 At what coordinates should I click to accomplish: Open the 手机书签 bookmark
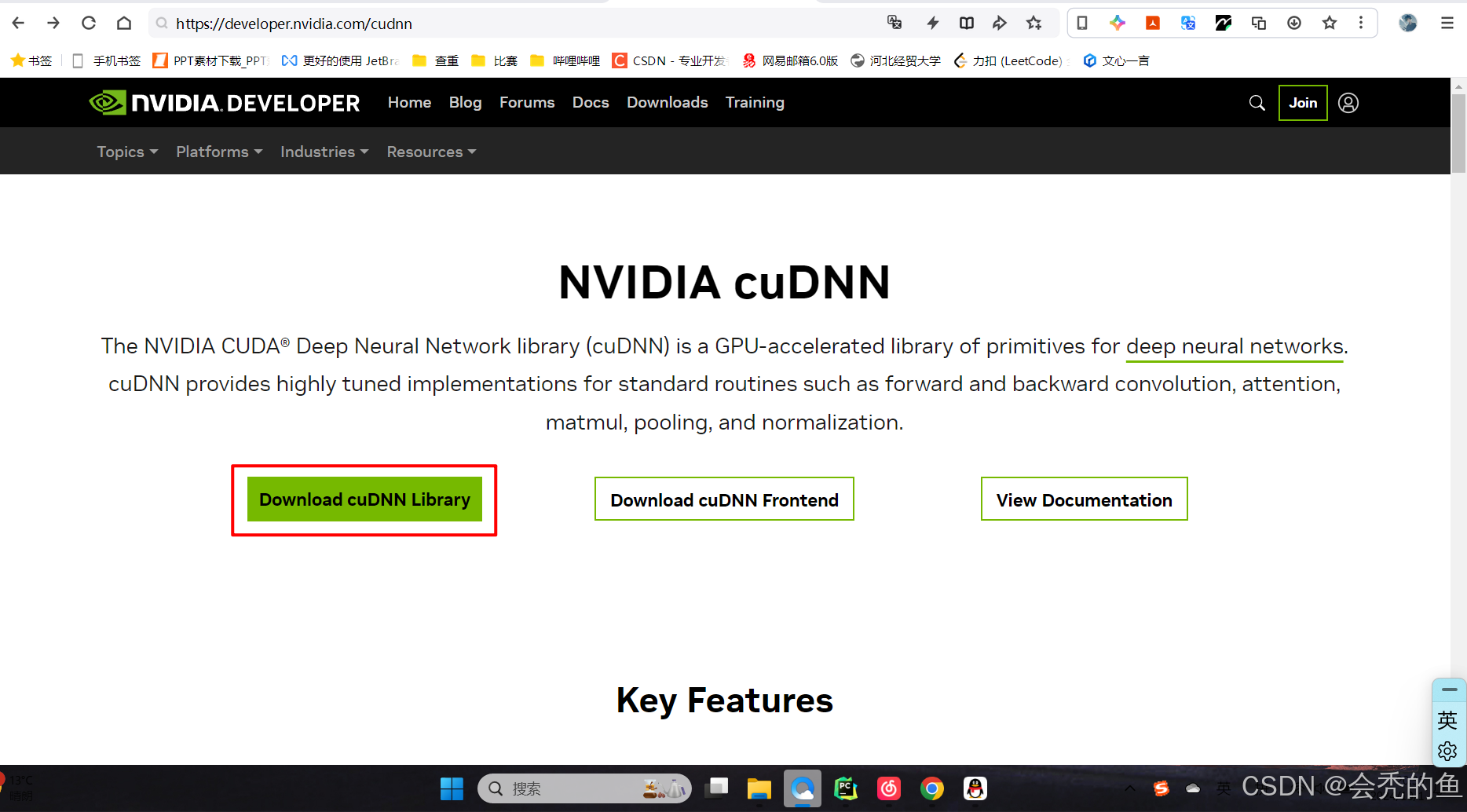[106, 60]
